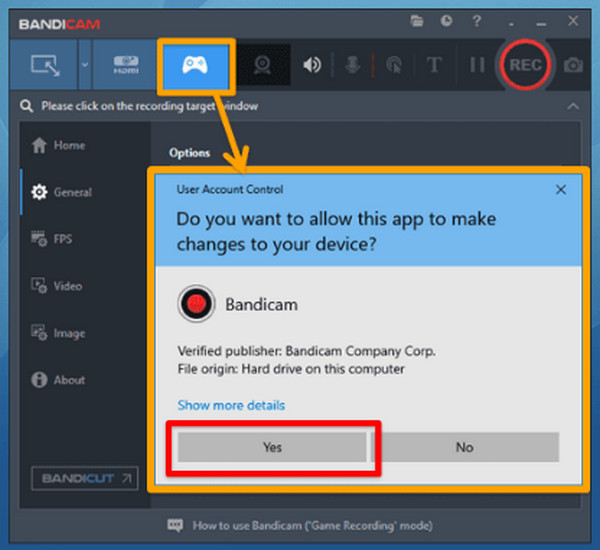This screenshot has width=600, height=550.
Task: Click 'File origin: Hard drive on this computer'
Action: click(x=291, y=369)
